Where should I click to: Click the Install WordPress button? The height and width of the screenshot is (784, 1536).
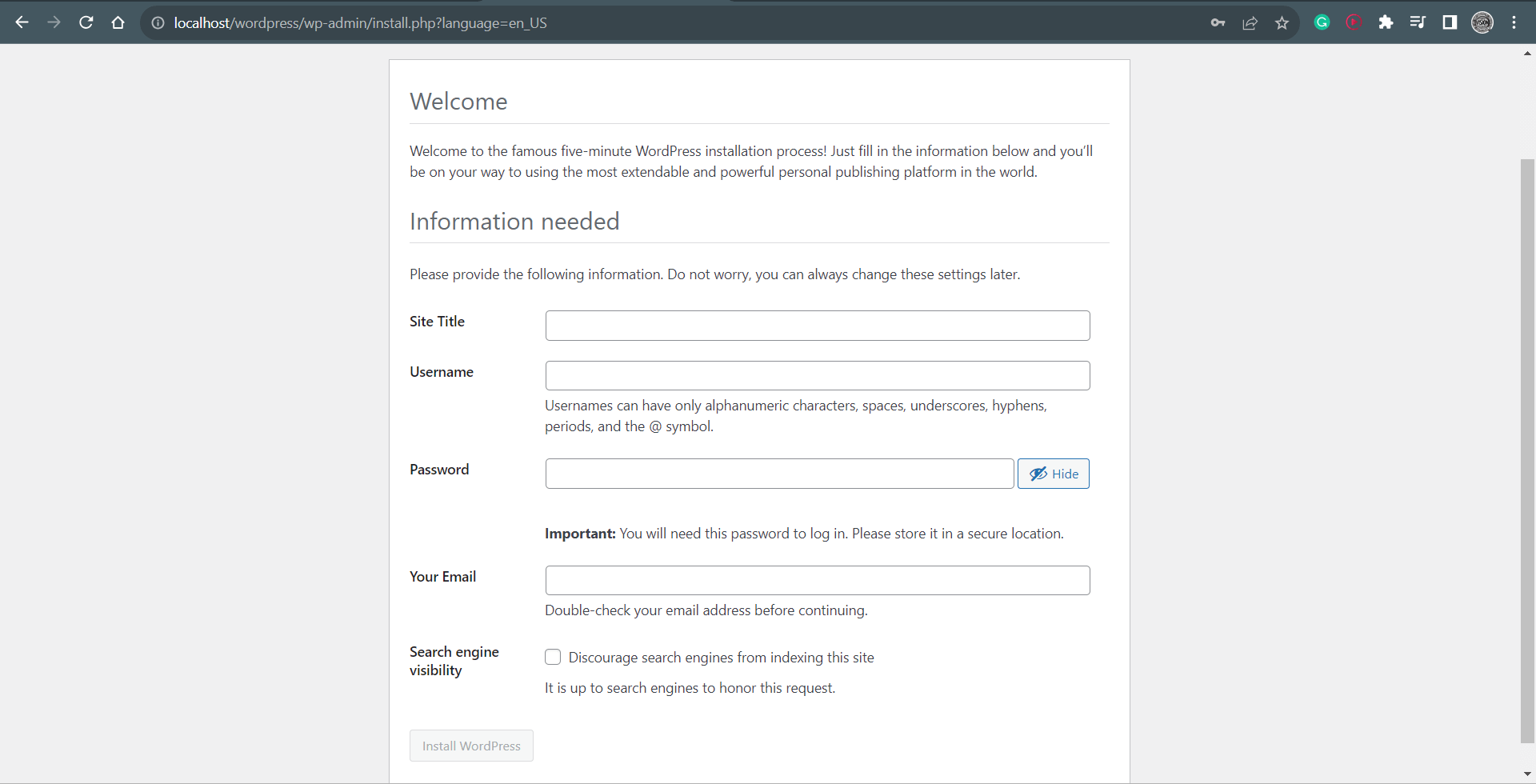point(471,745)
